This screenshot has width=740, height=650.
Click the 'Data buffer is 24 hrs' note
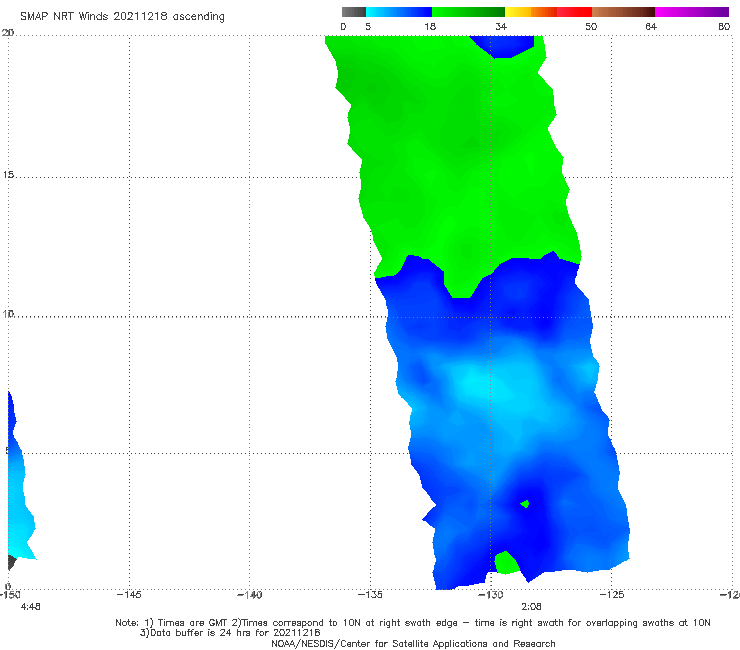(x=230, y=633)
